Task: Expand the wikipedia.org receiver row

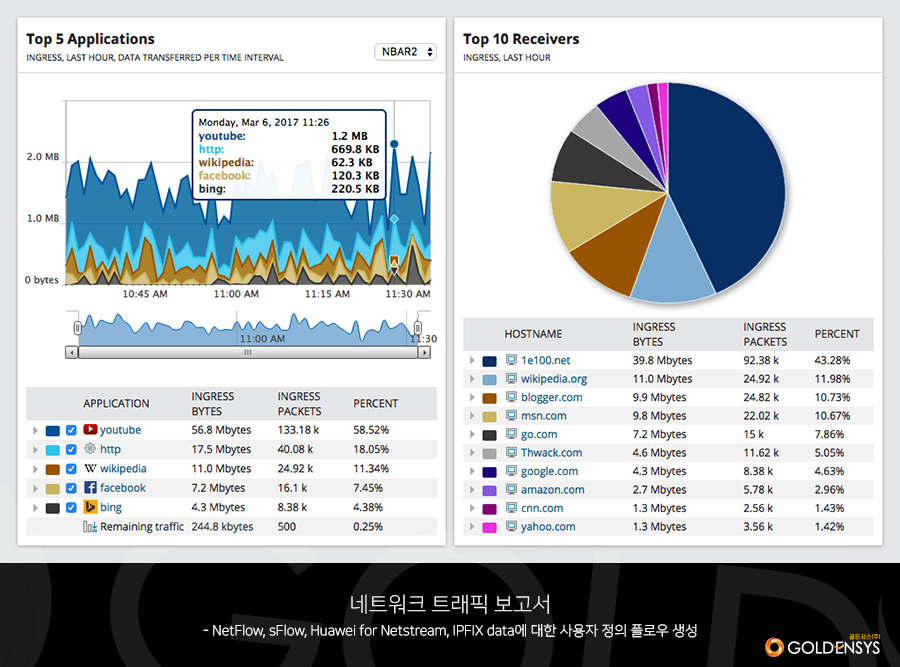Action: coord(472,379)
